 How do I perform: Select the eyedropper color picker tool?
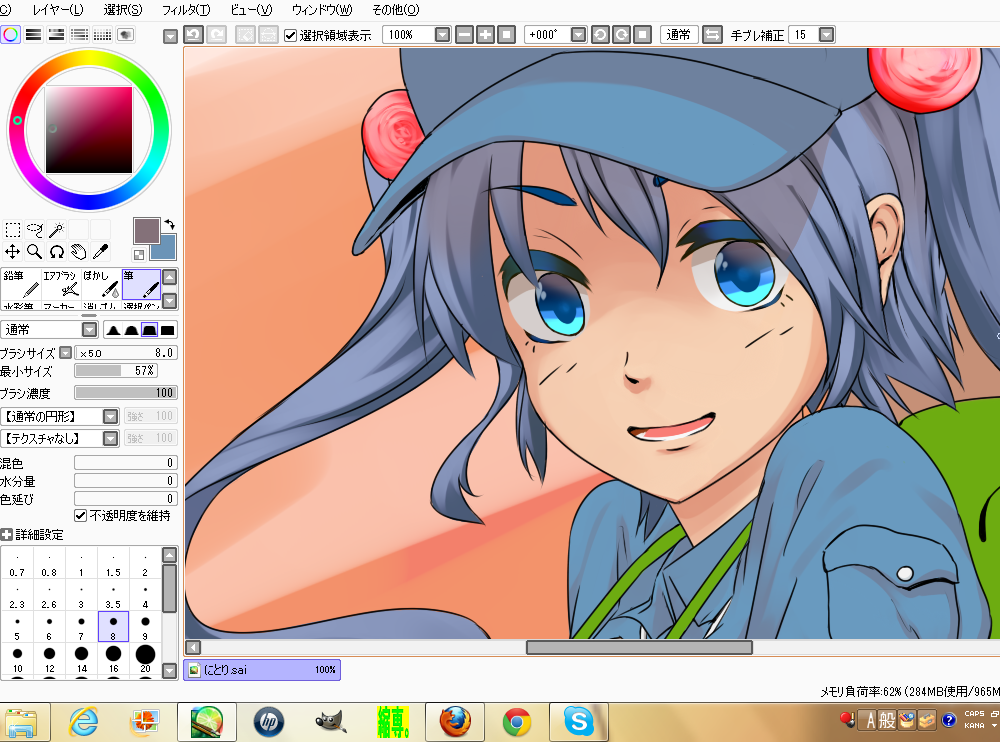pyautogui.click(x=100, y=251)
